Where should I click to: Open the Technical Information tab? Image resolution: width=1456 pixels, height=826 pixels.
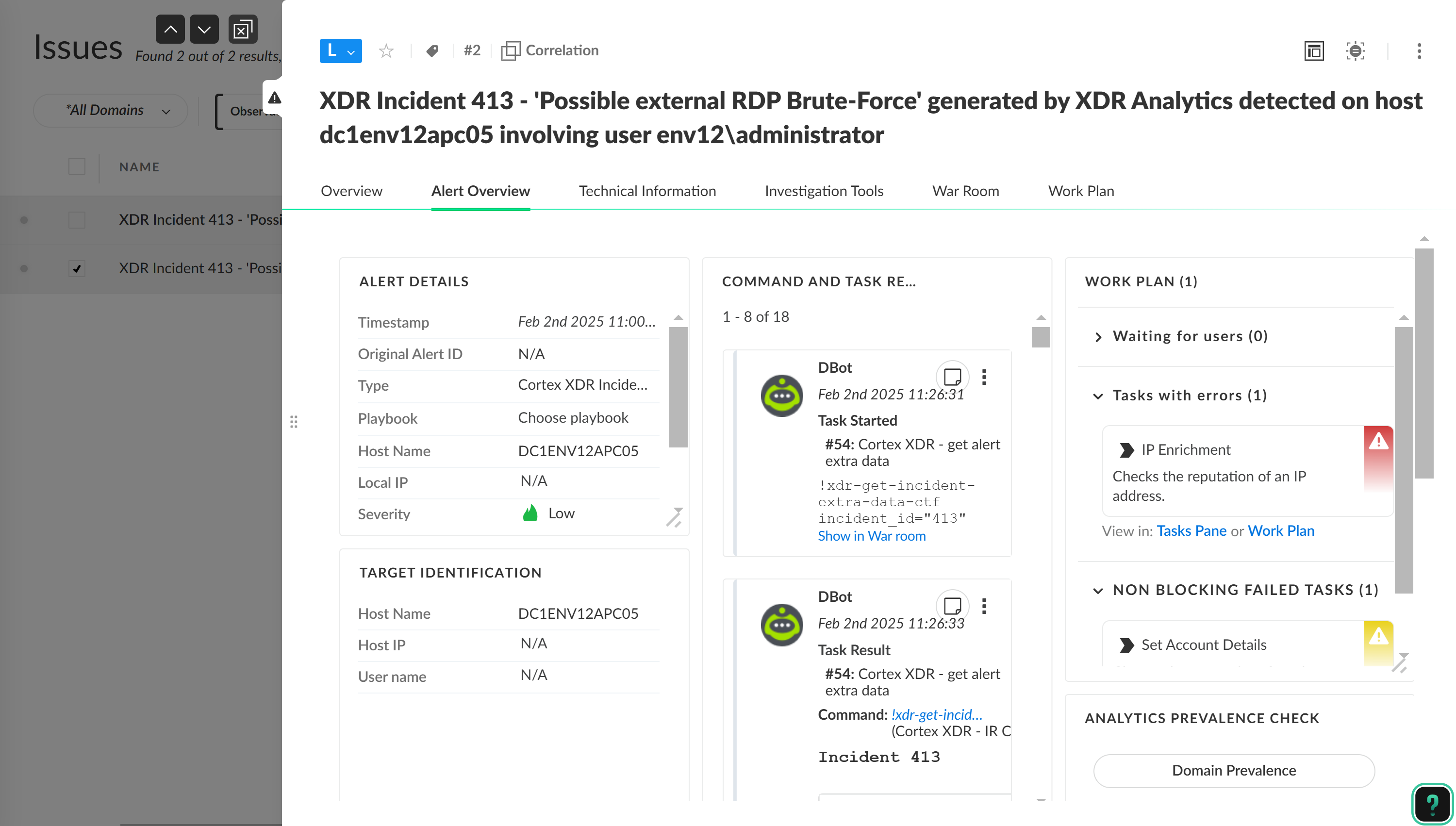click(x=647, y=191)
